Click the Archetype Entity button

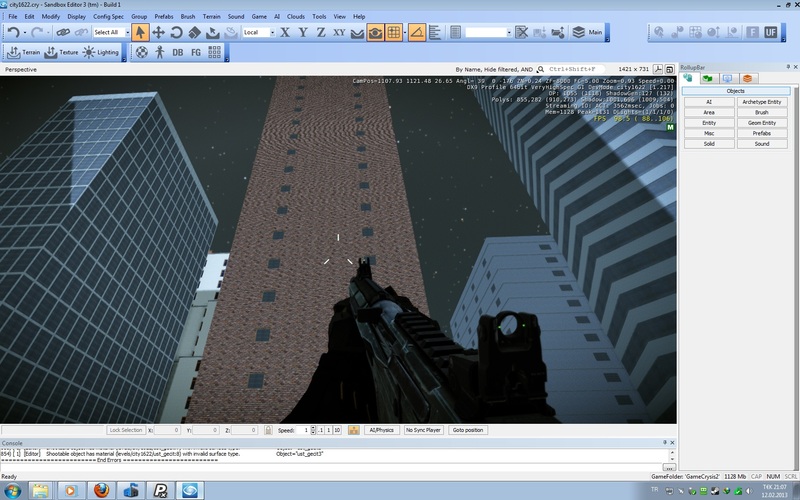pos(762,102)
